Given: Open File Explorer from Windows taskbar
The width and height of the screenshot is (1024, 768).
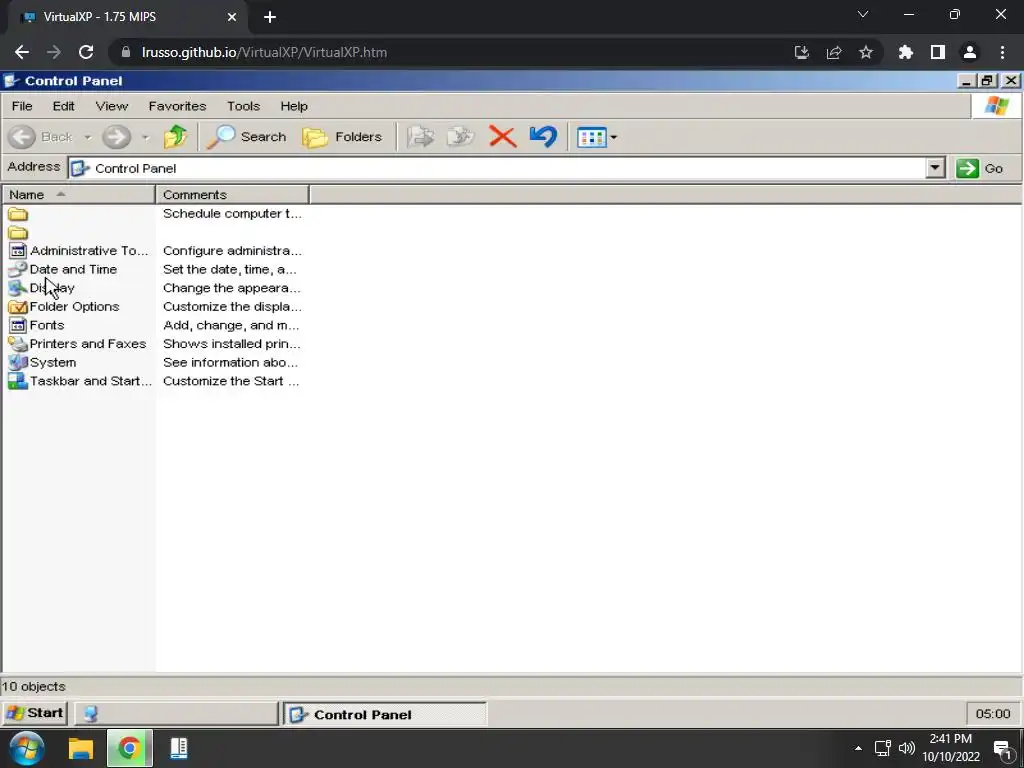Looking at the screenshot, I should [81, 748].
